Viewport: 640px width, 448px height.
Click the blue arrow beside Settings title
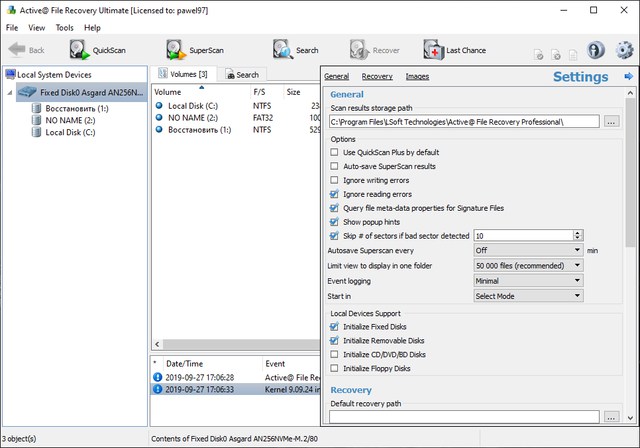point(628,77)
